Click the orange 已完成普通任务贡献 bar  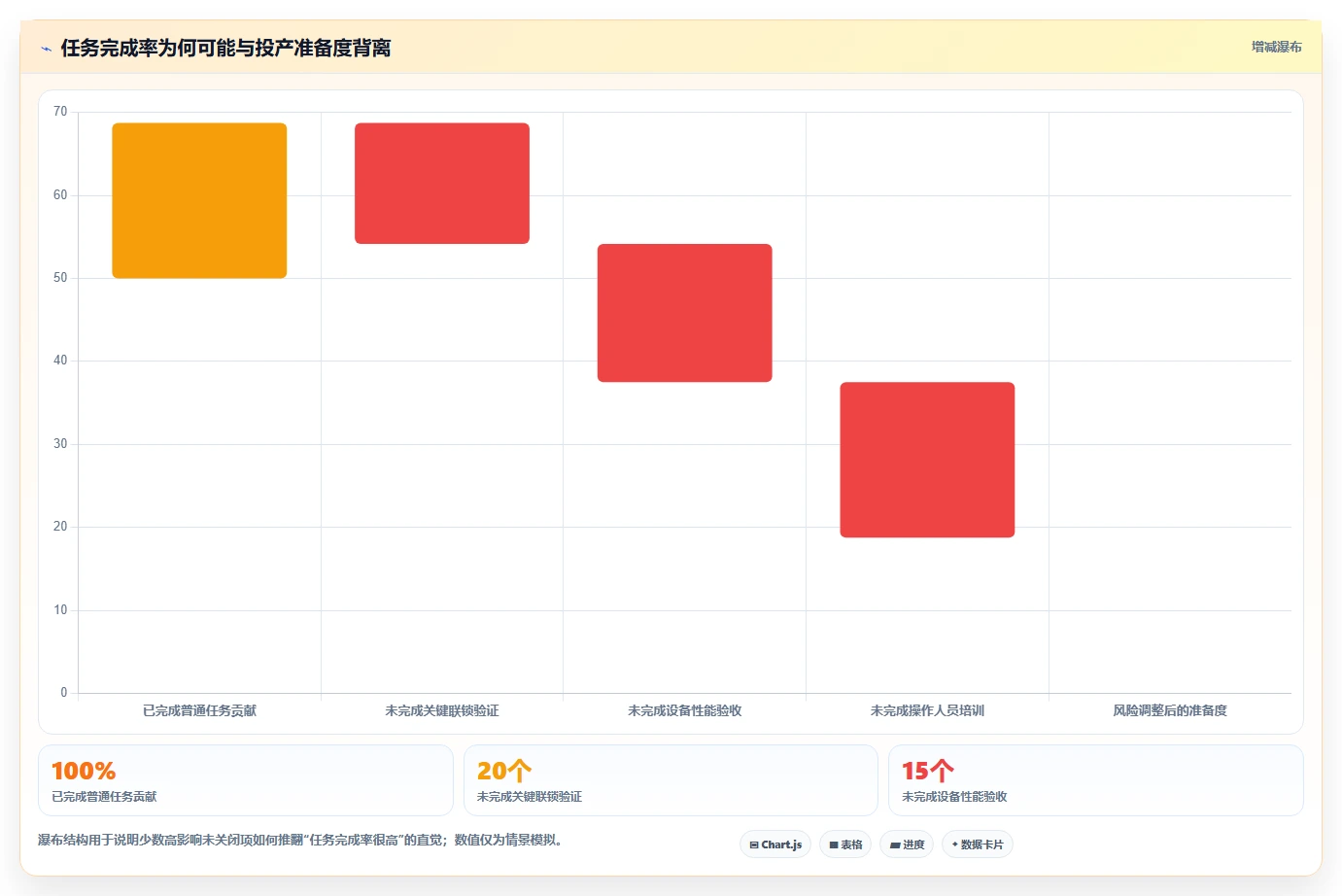(199, 200)
